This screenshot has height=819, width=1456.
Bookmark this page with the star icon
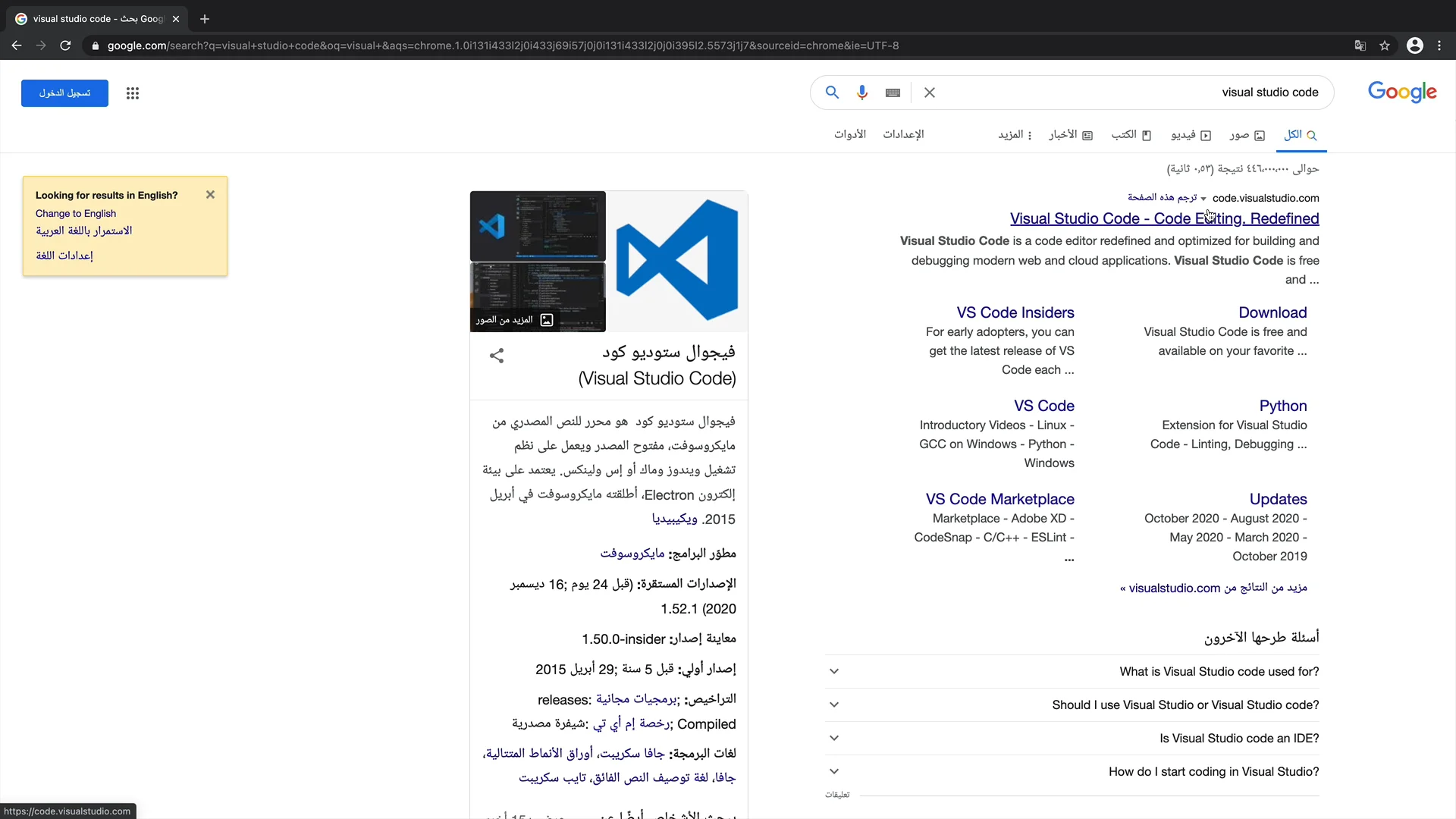click(x=1385, y=45)
